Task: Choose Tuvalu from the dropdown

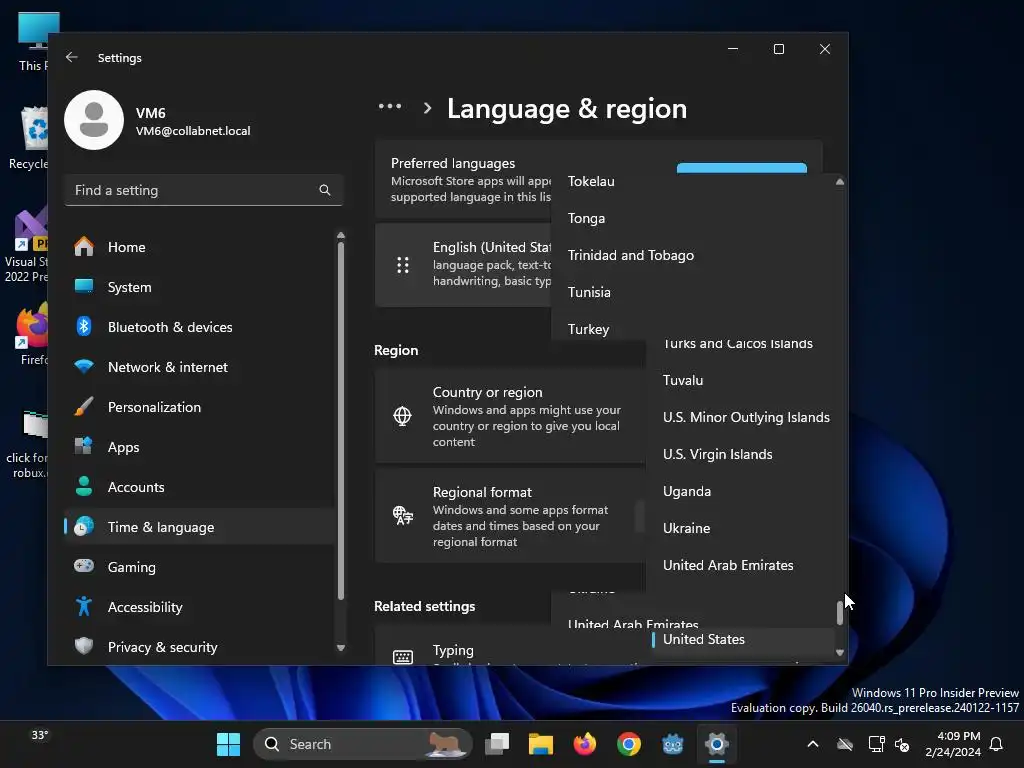Action: coord(682,380)
